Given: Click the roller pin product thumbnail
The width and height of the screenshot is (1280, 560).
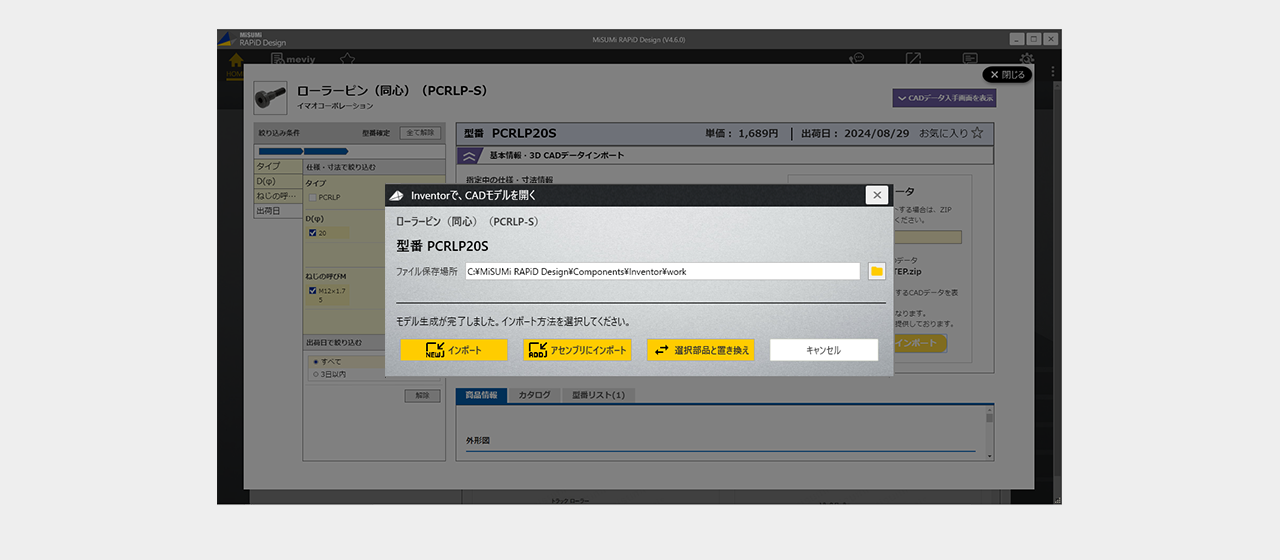Looking at the screenshot, I should pyautogui.click(x=270, y=97).
